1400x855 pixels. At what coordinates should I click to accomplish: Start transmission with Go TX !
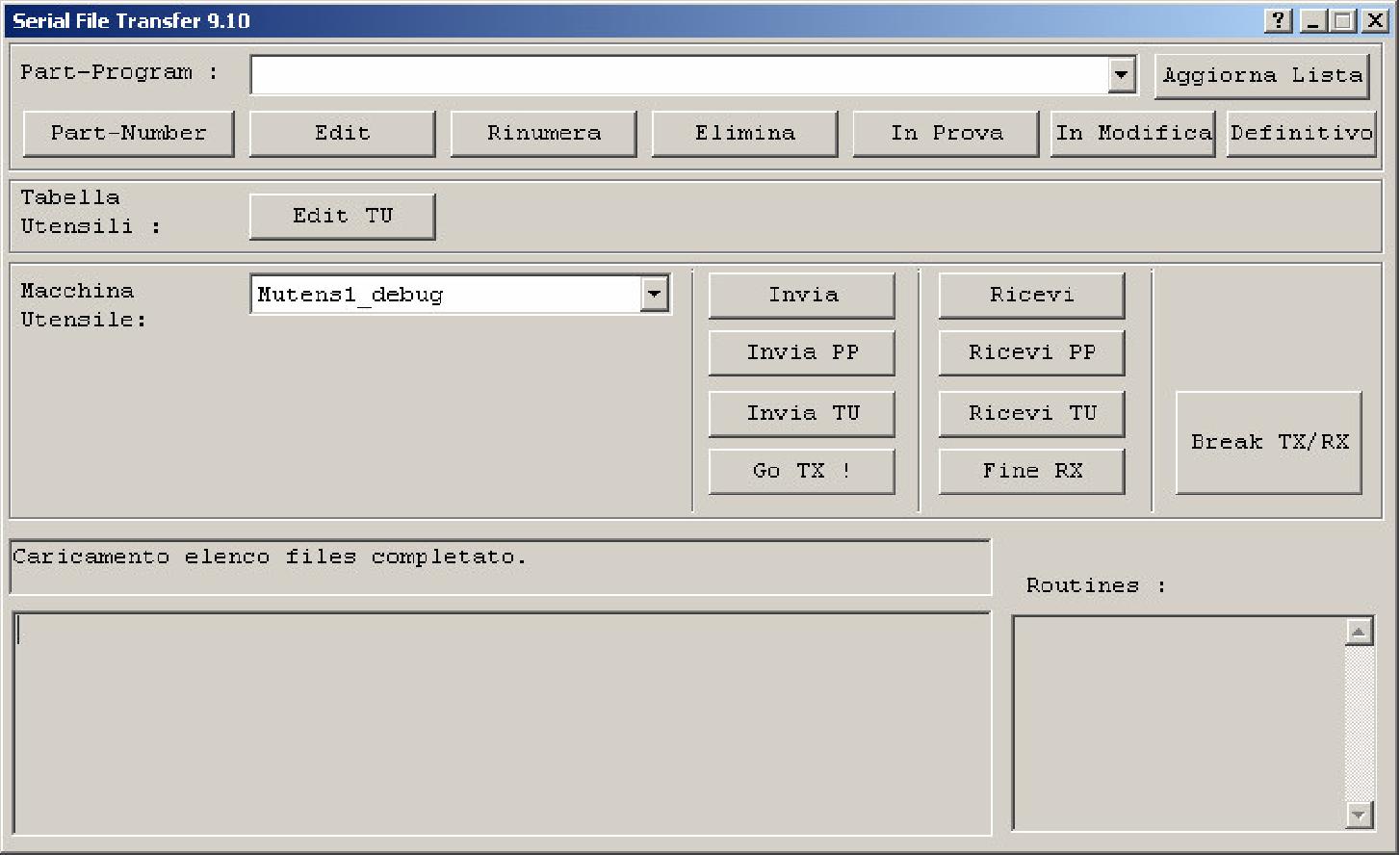click(x=801, y=472)
